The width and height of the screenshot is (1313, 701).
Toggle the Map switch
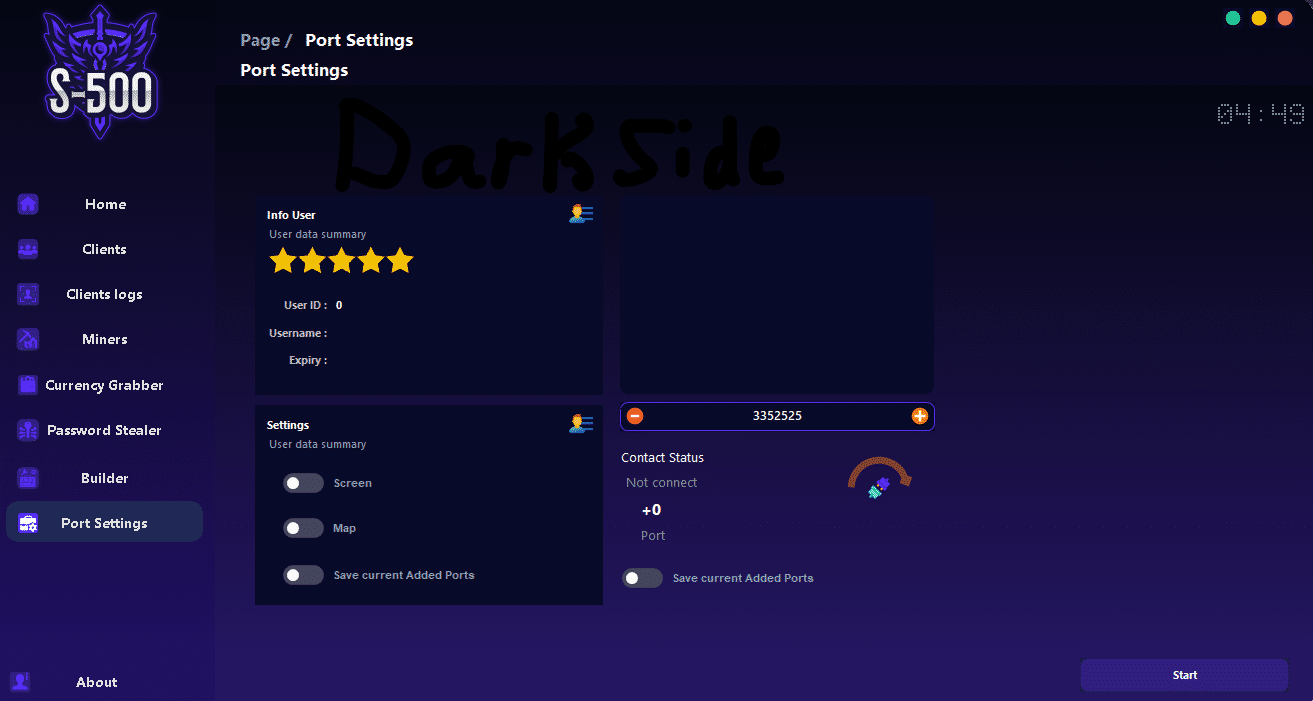click(303, 528)
